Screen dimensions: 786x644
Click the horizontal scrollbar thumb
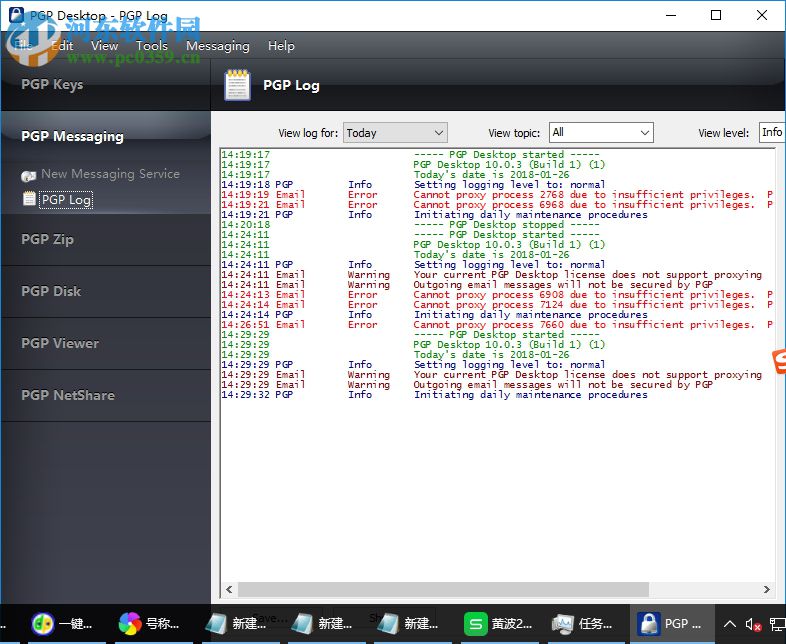point(443,589)
